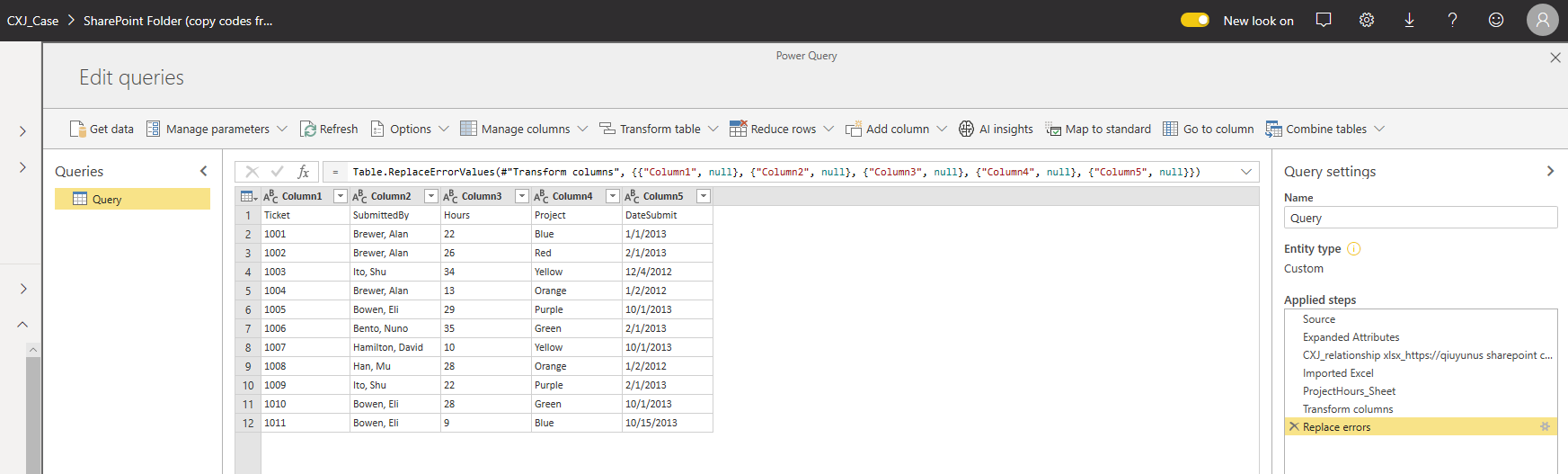Viewport: 1568px width, 474px height.
Task: Click Column3 data type ABC icon
Action: [x=450, y=196]
